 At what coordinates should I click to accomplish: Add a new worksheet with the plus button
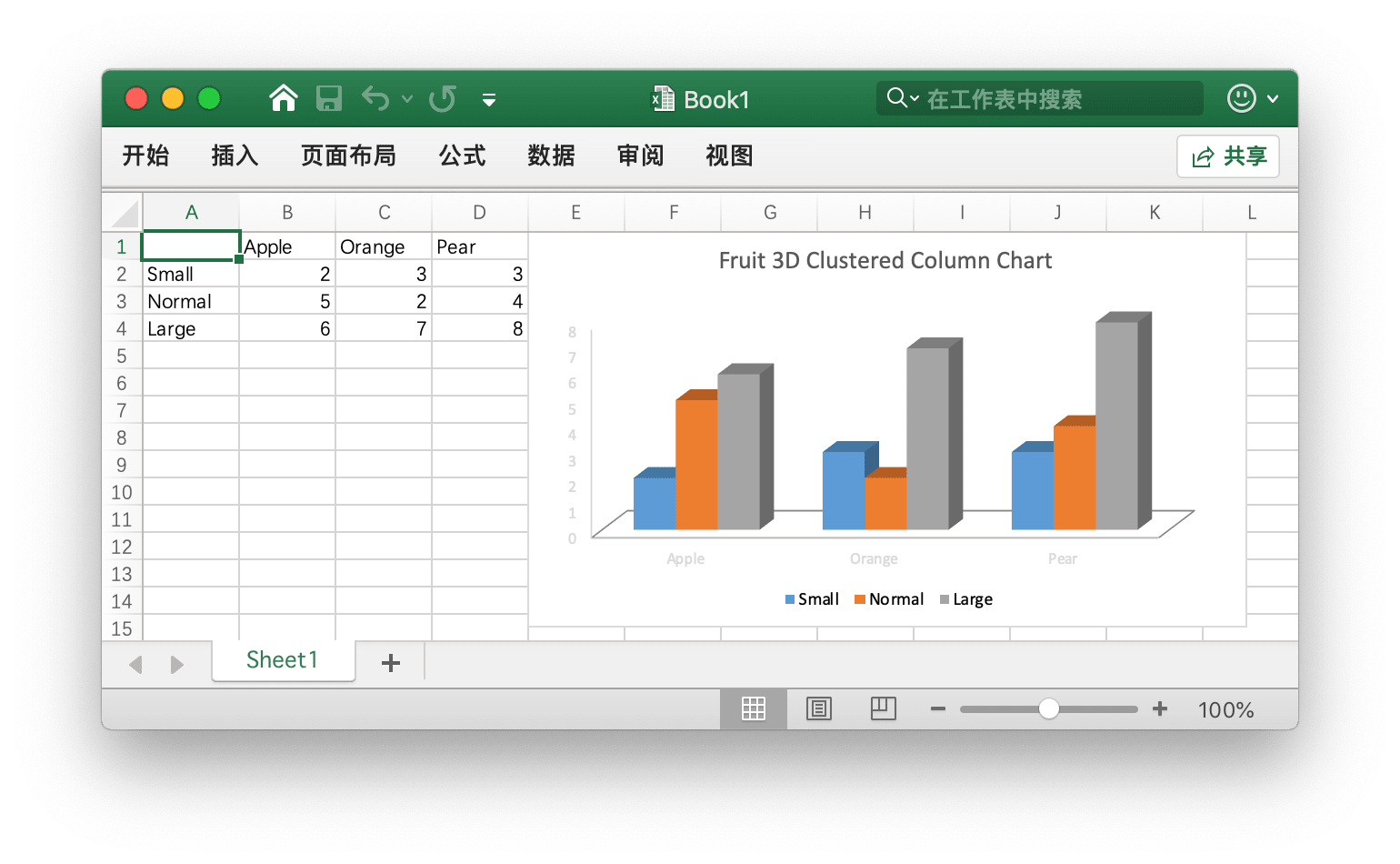tap(390, 662)
